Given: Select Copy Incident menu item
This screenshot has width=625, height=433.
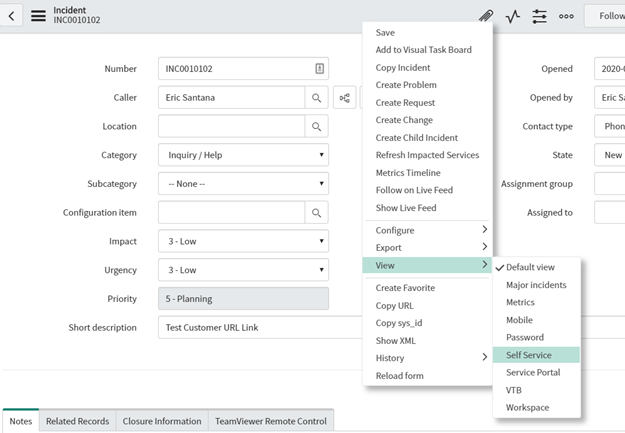Looking at the screenshot, I should tap(427, 67).
